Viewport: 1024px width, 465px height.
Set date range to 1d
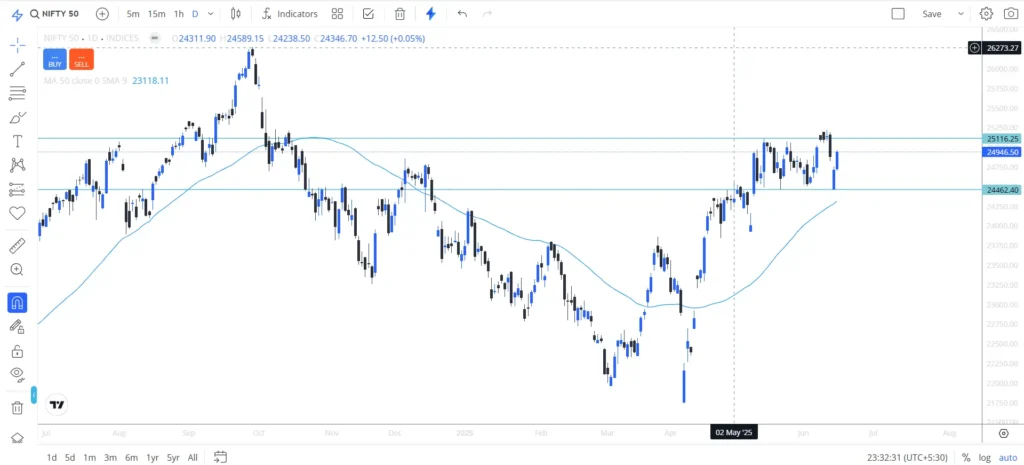coord(52,457)
